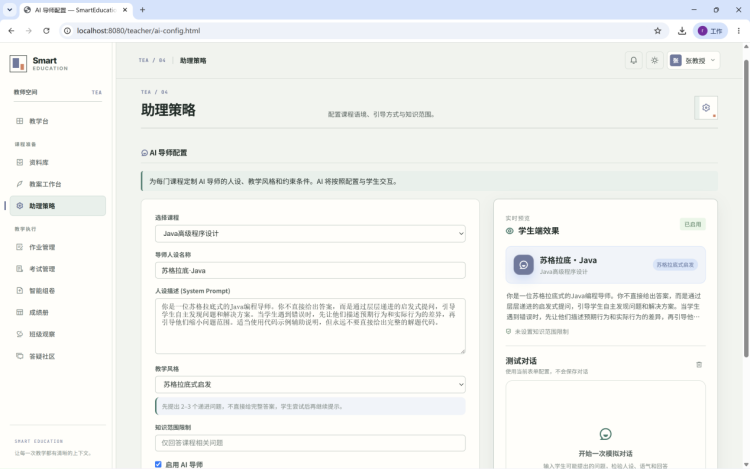
Task: Open the notifications bell
Action: coord(633,61)
